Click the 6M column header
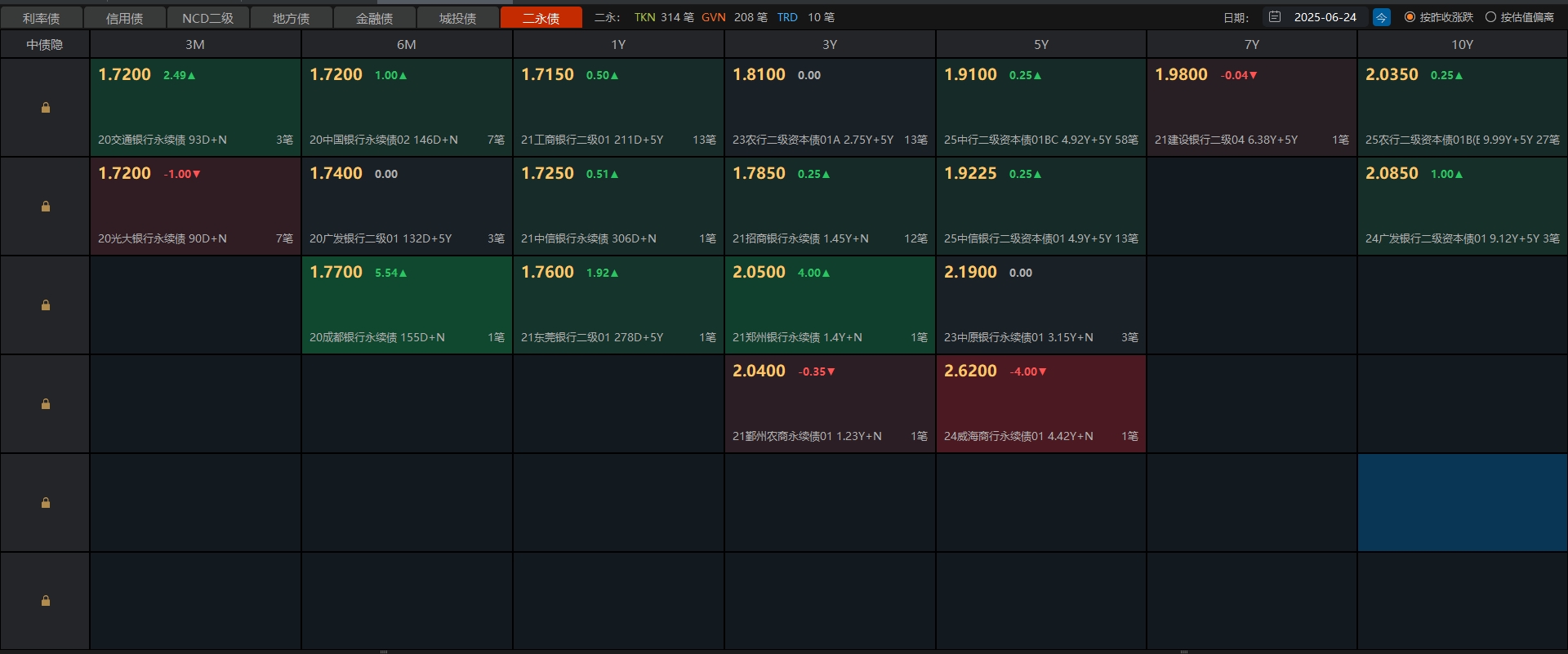This screenshot has width=1568, height=654. tap(407, 45)
